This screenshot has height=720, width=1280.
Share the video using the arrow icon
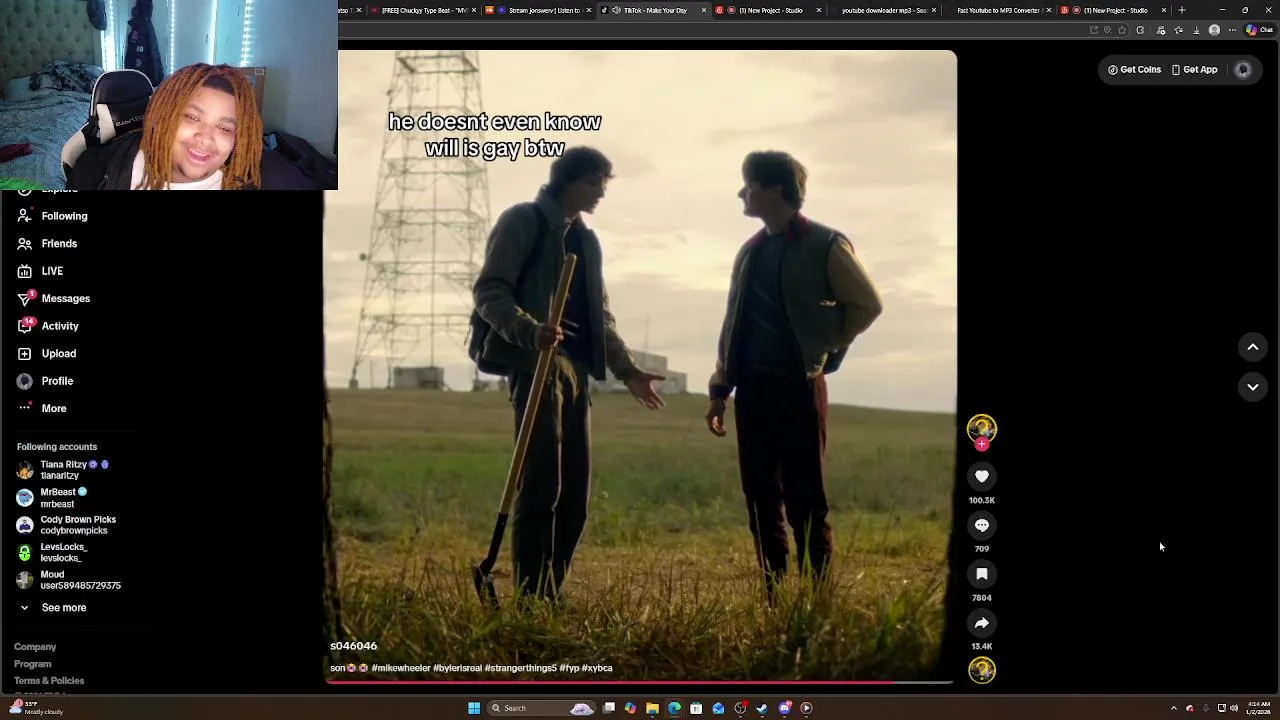[x=981, y=623]
